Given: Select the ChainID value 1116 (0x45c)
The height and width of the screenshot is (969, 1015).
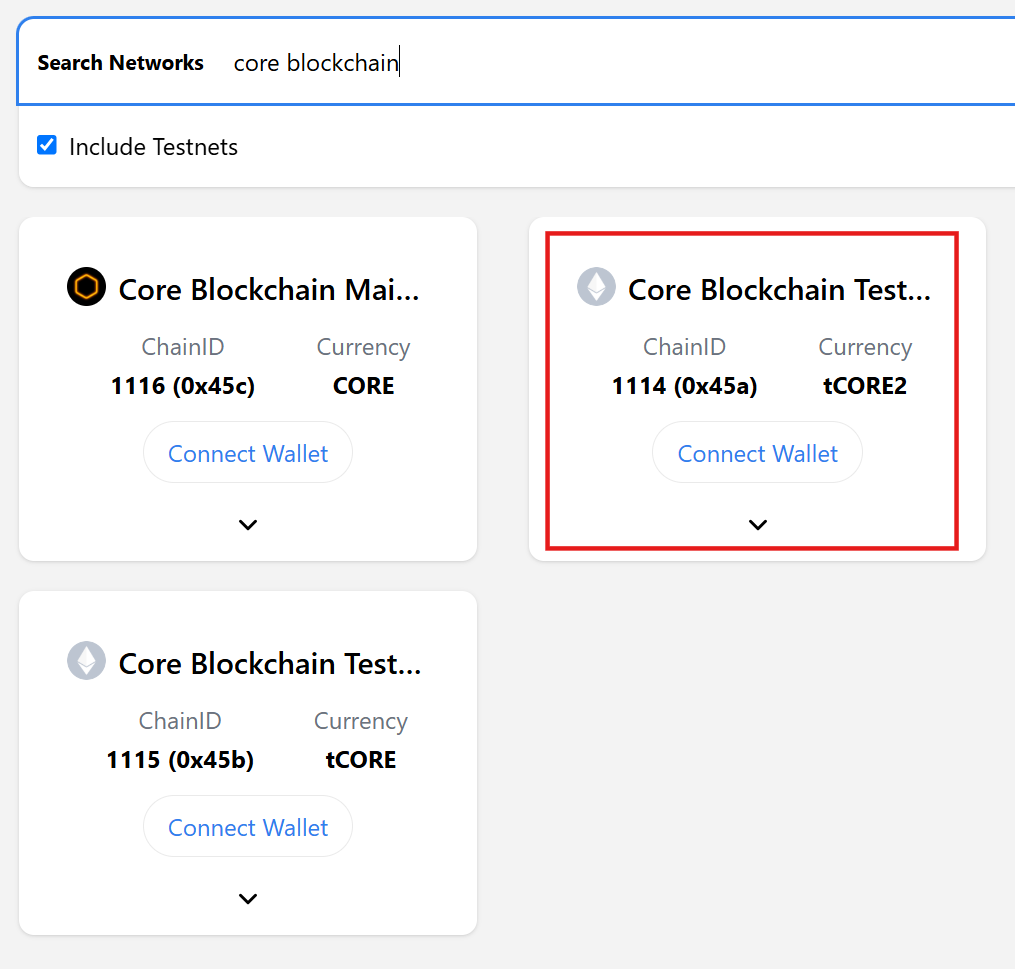Looking at the screenshot, I should tap(183, 386).
